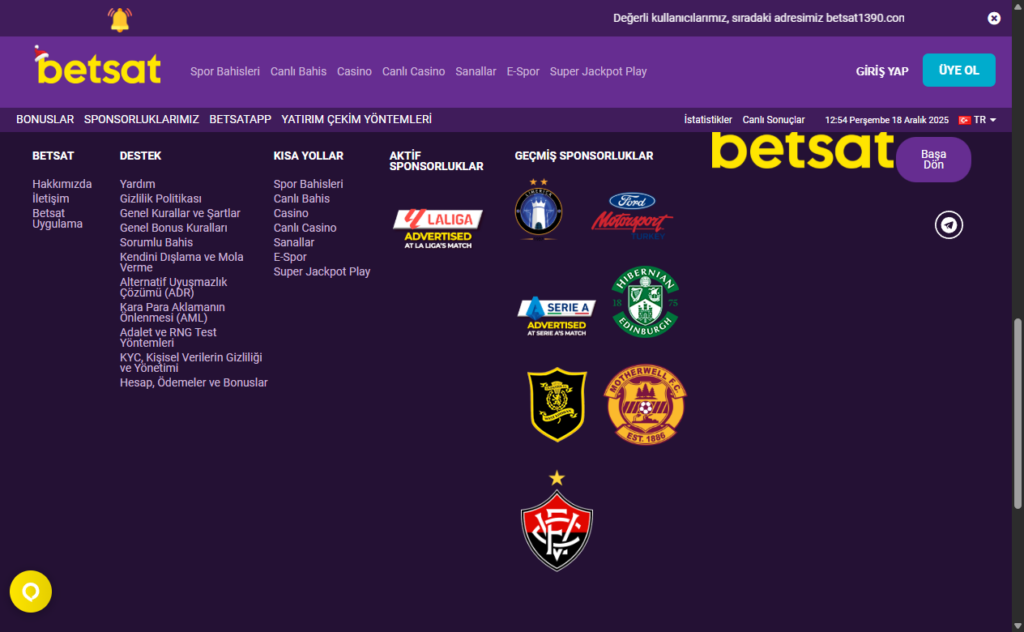This screenshot has width=1024, height=632.
Task: Click the LaLiga sponsorship logo
Action: (x=438, y=229)
